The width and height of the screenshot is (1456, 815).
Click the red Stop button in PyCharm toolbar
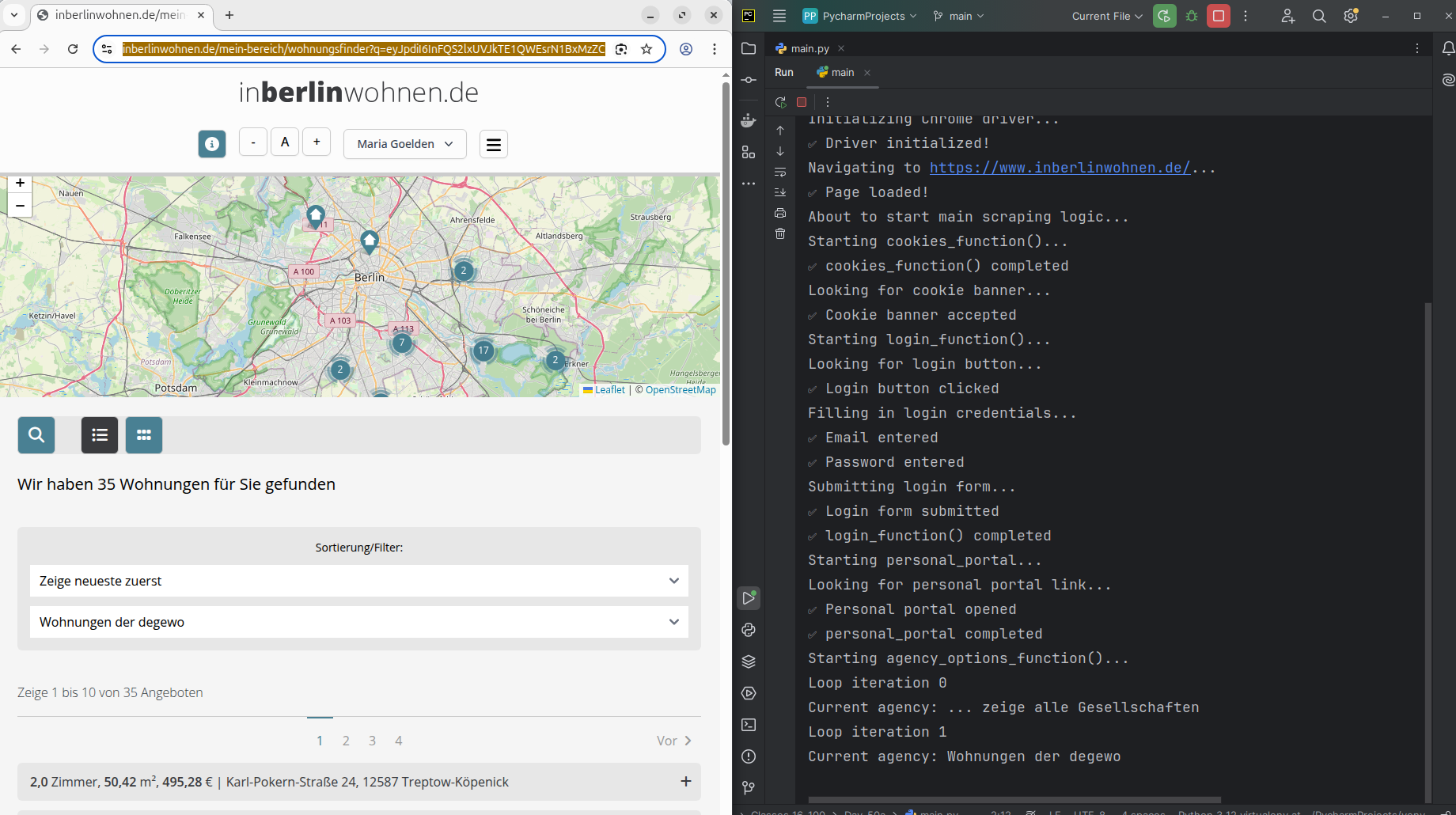[x=1218, y=16]
